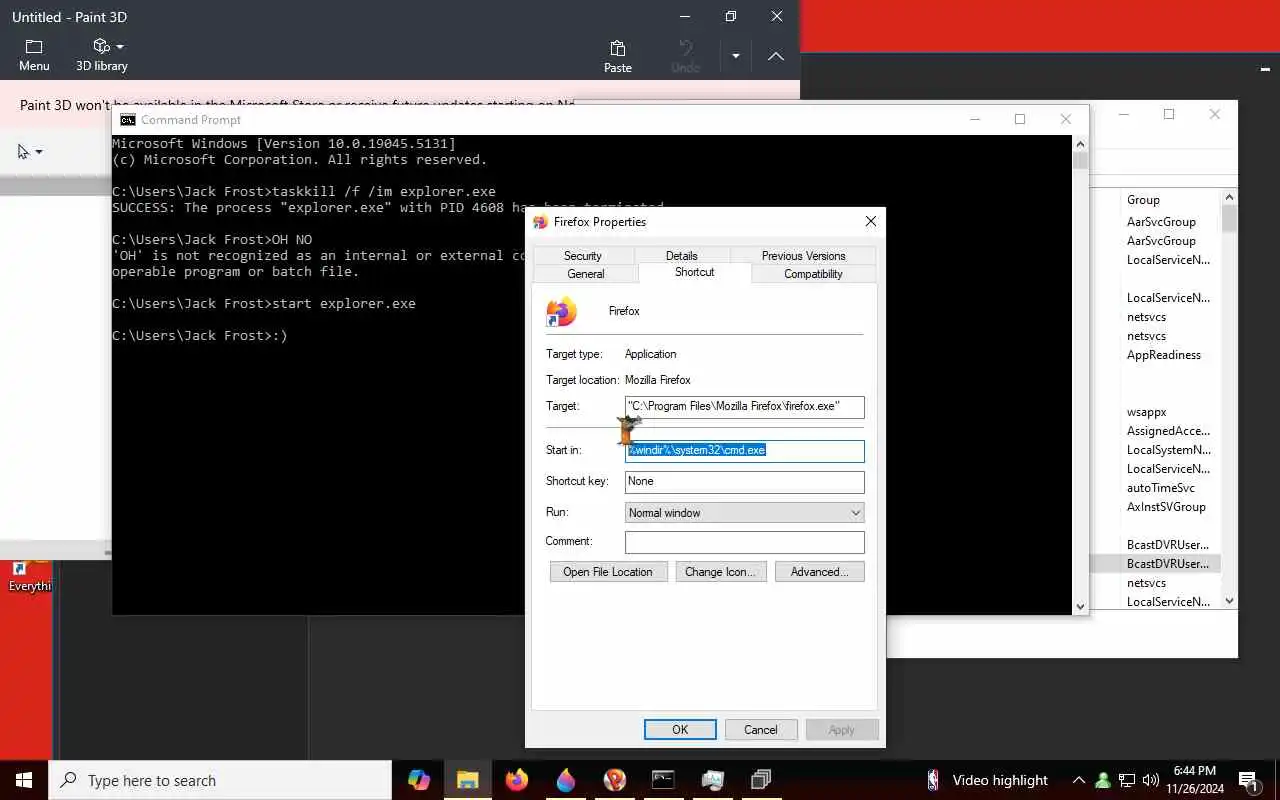Image resolution: width=1280 pixels, height=800 pixels.
Task: Click the taskbar icon right of Command Prompt
Action: coord(712,780)
